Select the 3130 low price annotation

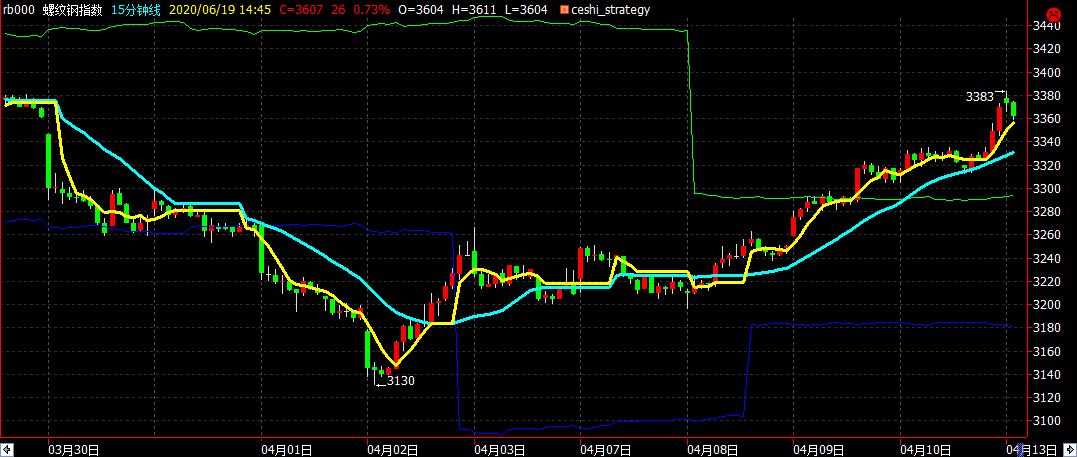[x=401, y=380]
